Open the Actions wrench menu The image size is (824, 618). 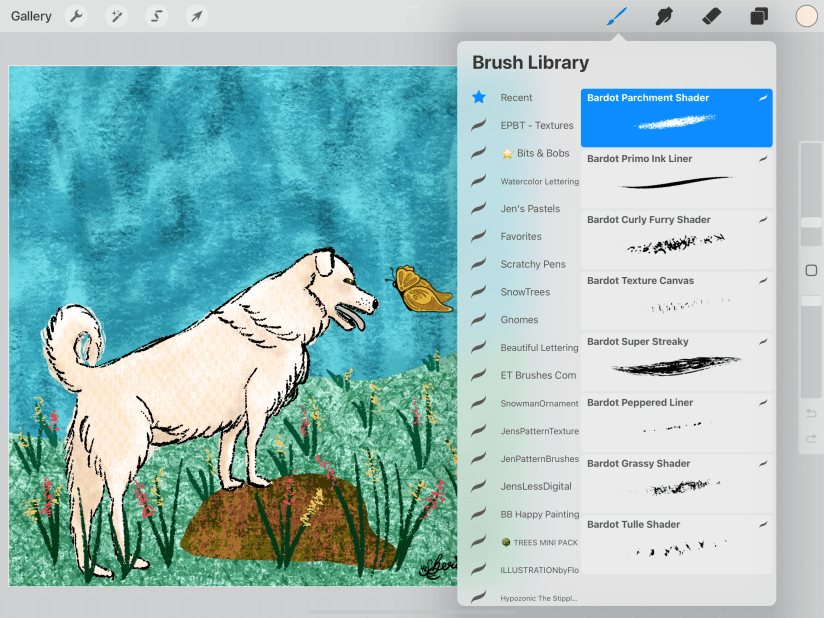pyautogui.click(x=76, y=16)
